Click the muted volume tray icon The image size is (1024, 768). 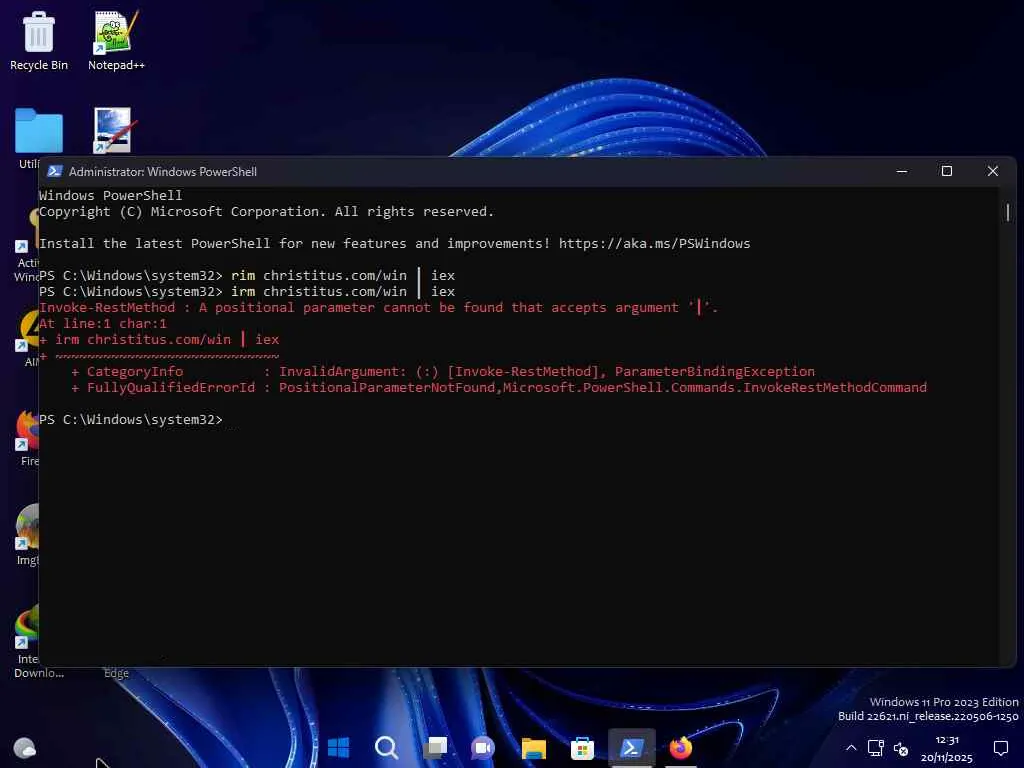pos(901,748)
